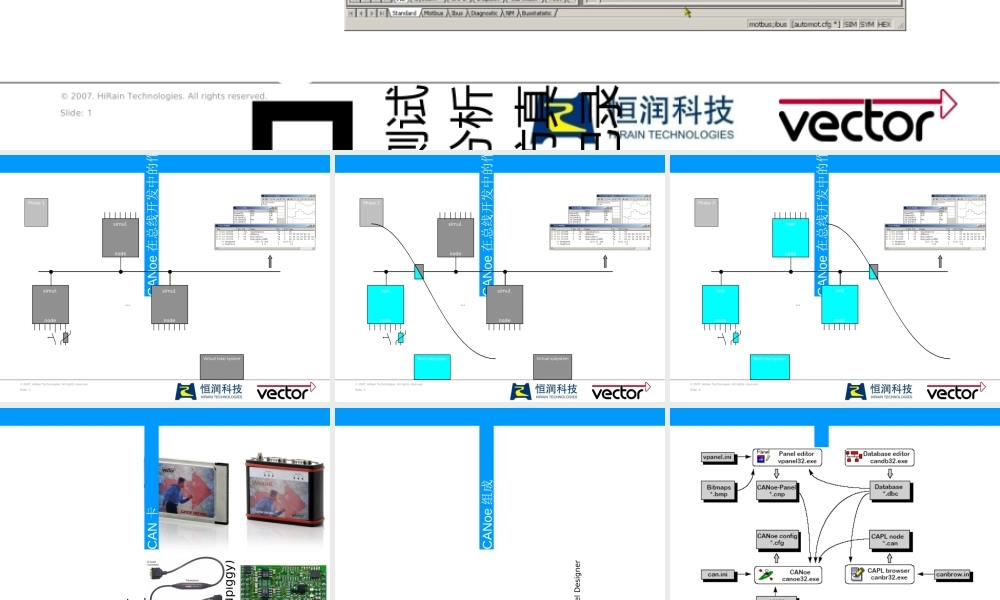The height and width of the screenshot is (600, 1000).
Task: Click the CANoe config *.cfg box
Action: pos(777,540)
